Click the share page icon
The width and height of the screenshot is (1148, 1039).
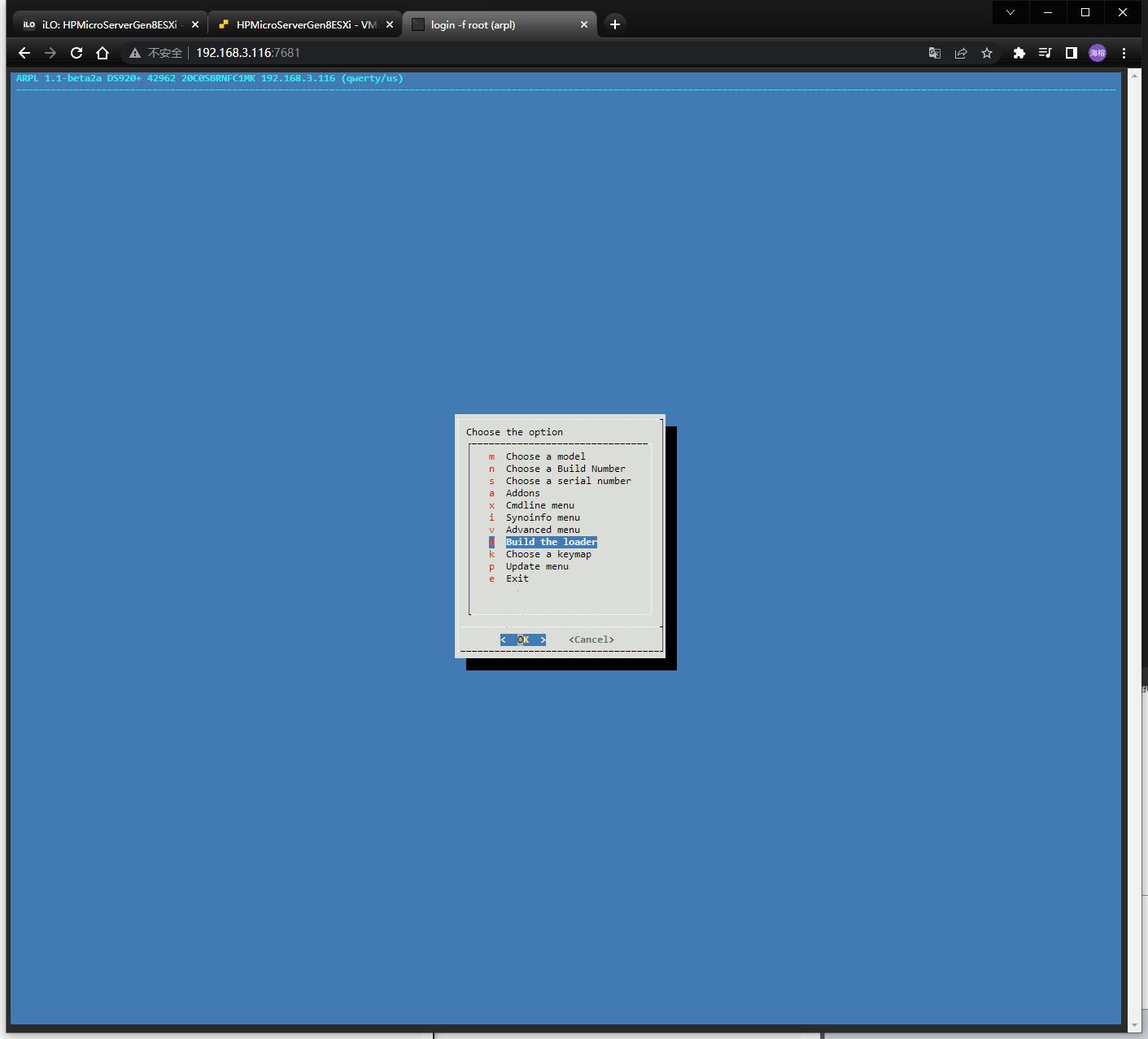coord(961,53)
